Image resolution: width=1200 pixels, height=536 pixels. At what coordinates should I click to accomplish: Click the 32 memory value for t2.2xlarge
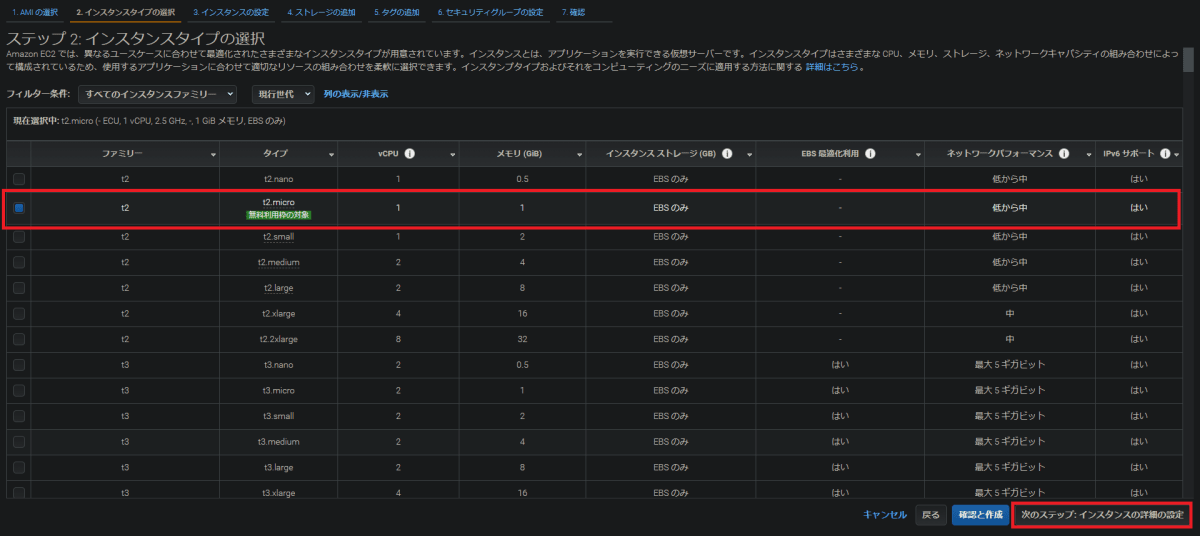(x=523, y=339)
